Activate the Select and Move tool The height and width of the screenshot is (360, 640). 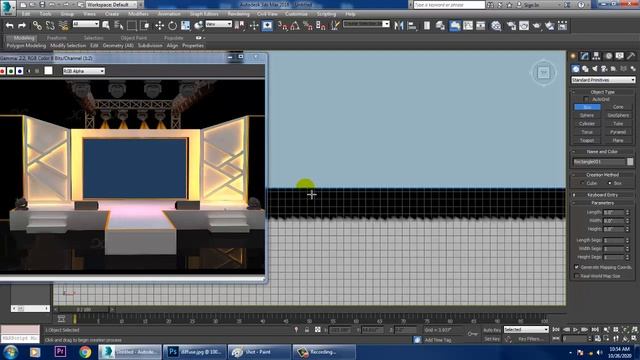pos(159,26)
